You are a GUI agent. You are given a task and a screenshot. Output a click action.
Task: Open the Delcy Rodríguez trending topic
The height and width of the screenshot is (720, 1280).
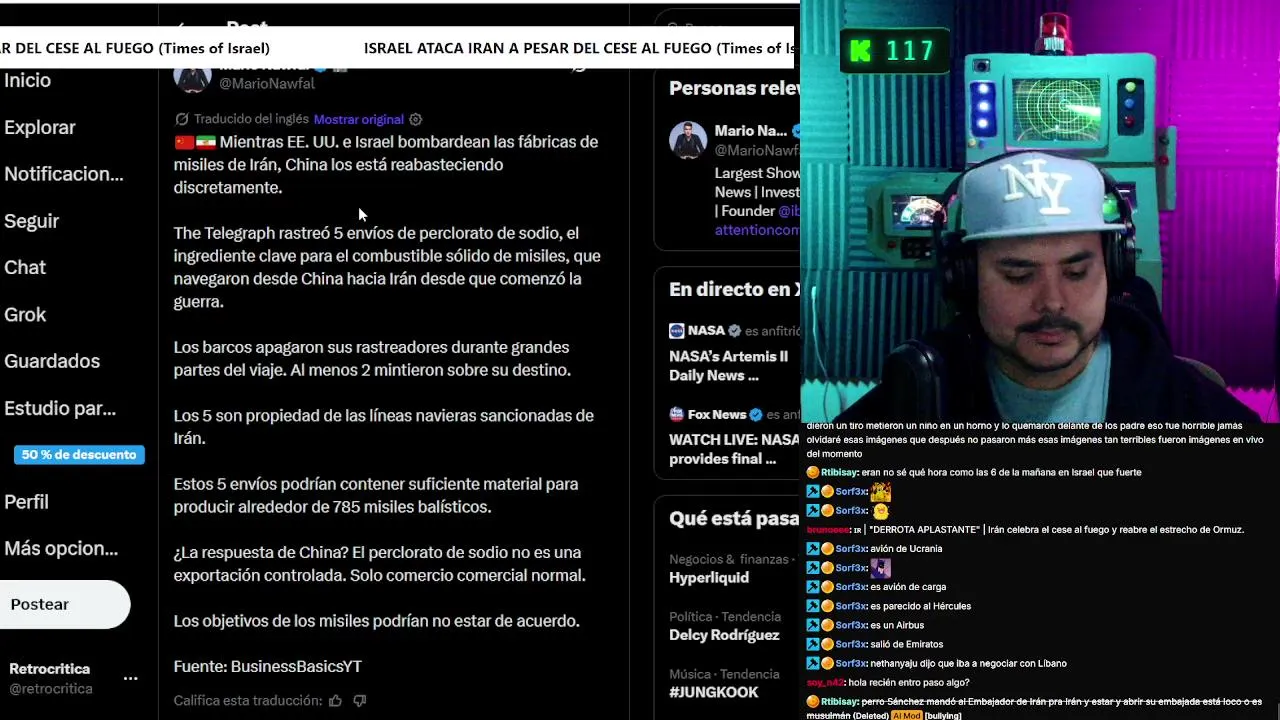point(724,635)
